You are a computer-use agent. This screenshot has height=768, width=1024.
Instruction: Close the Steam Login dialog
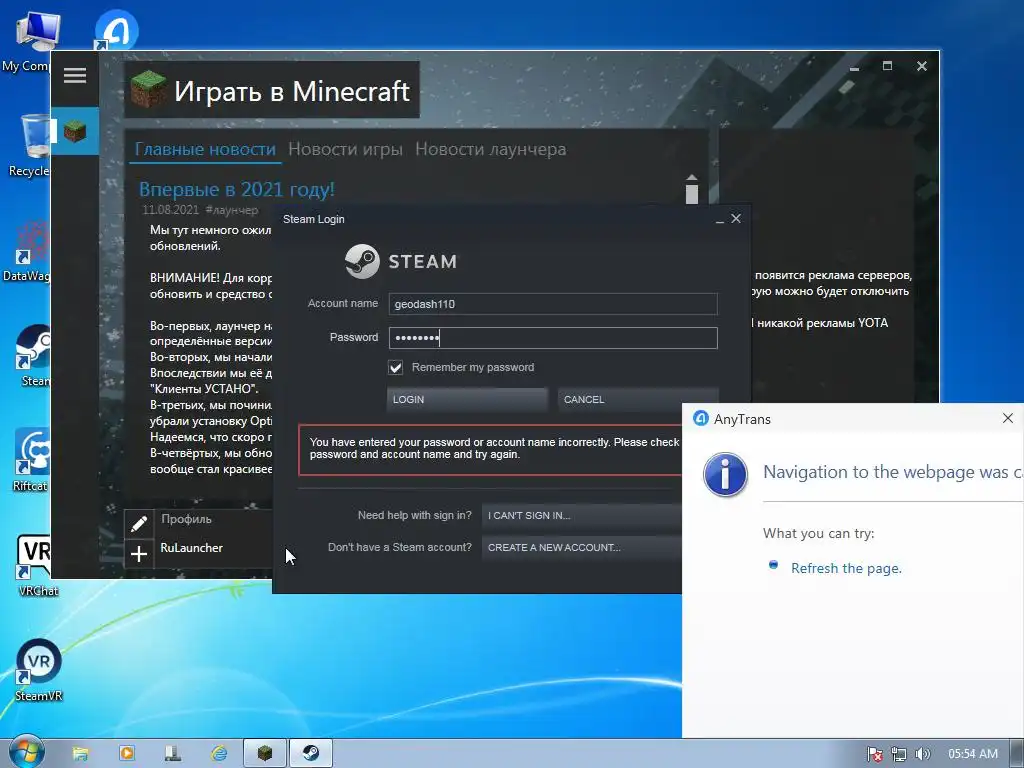tap(736, 219)
